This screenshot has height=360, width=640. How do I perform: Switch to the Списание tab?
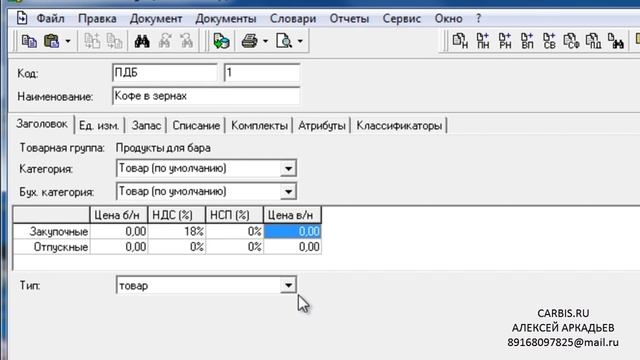[x=196, y=126]
